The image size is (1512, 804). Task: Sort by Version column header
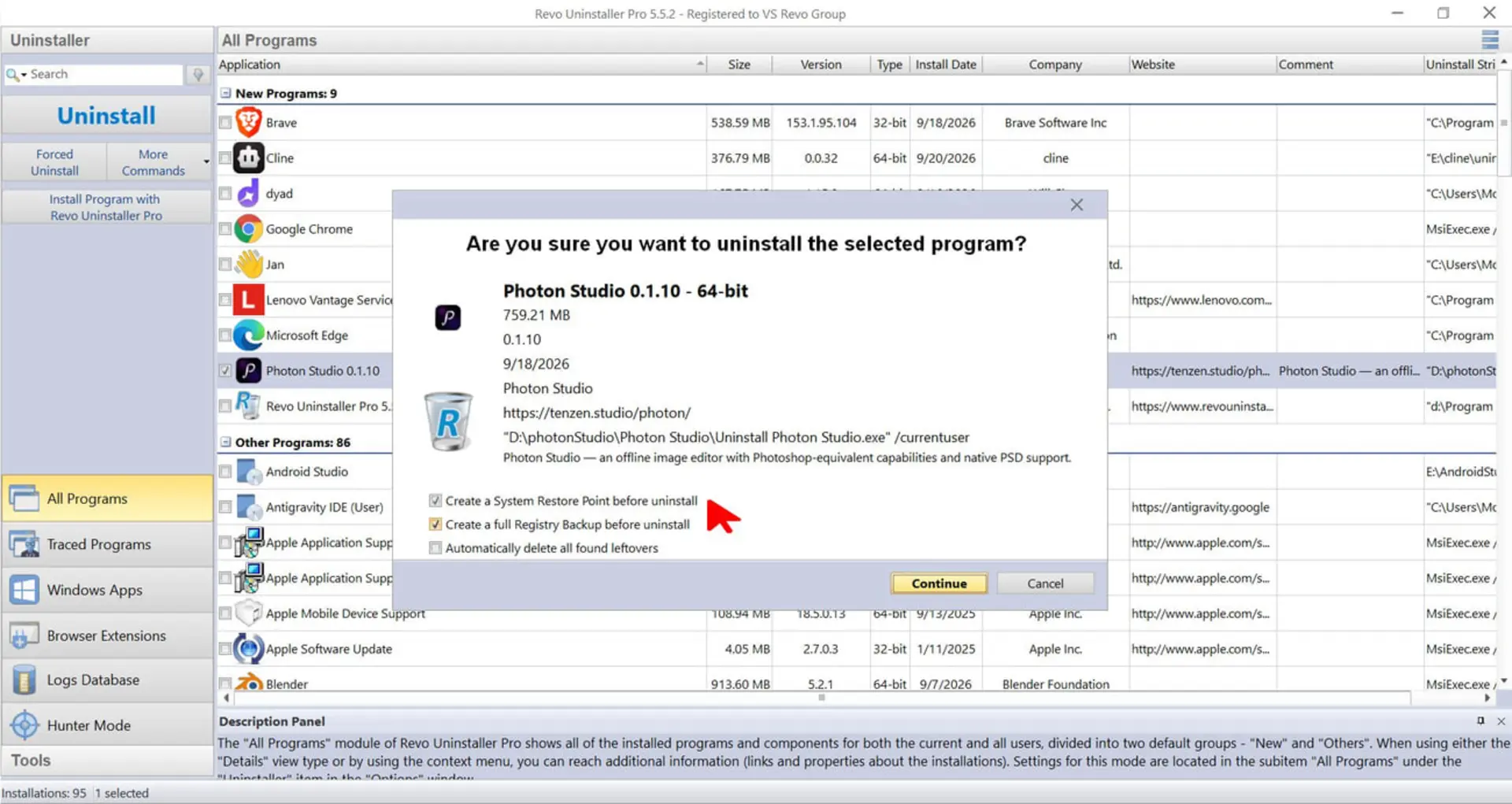click(821, 65)
